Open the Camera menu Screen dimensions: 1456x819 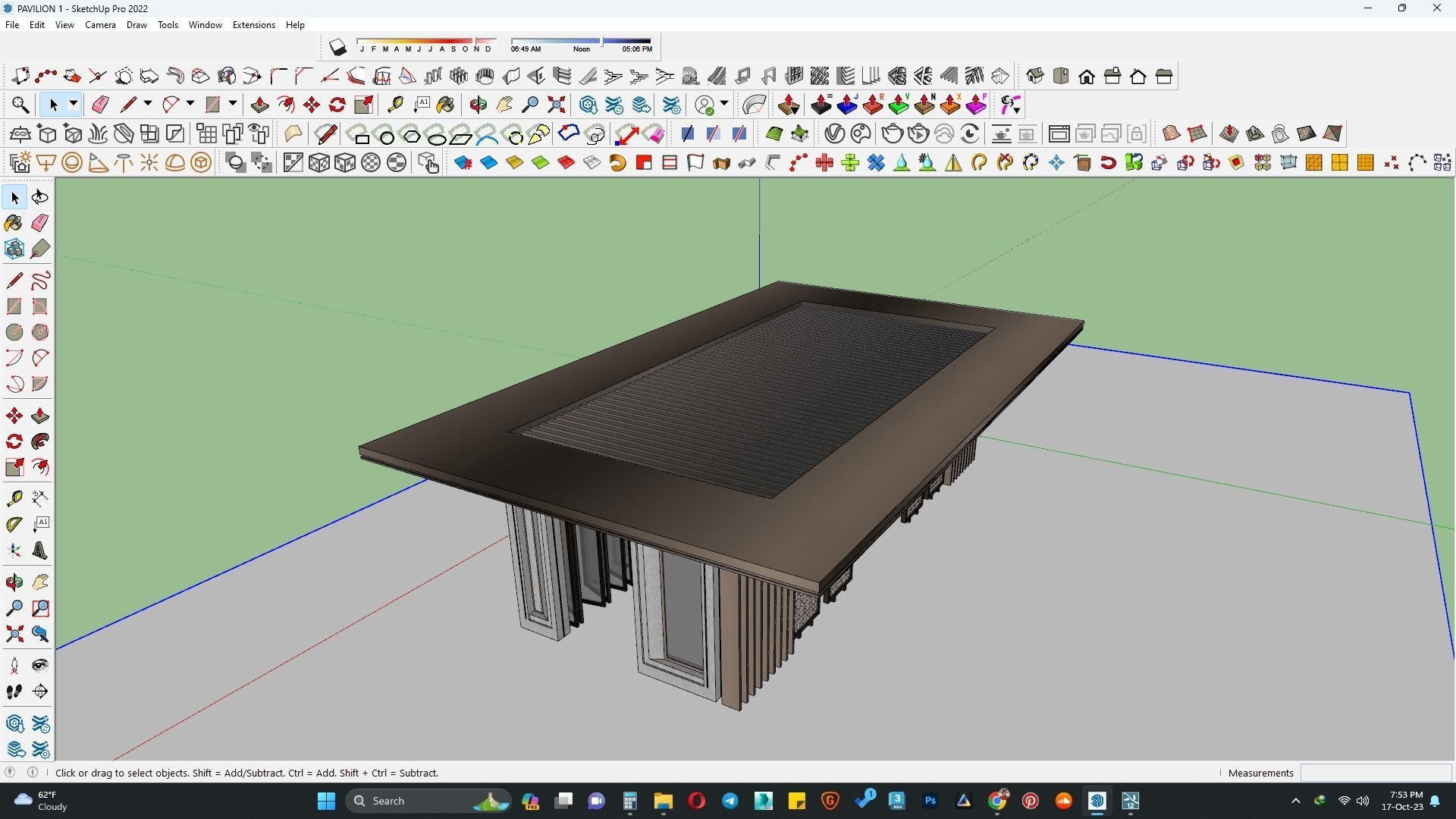click(x=100, y=25)
